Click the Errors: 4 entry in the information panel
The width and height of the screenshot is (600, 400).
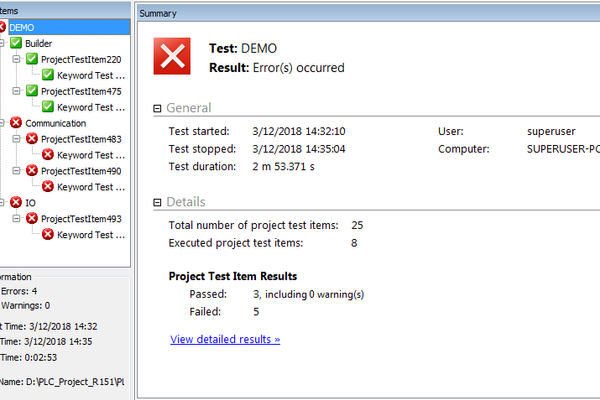[x=19, y=291]
